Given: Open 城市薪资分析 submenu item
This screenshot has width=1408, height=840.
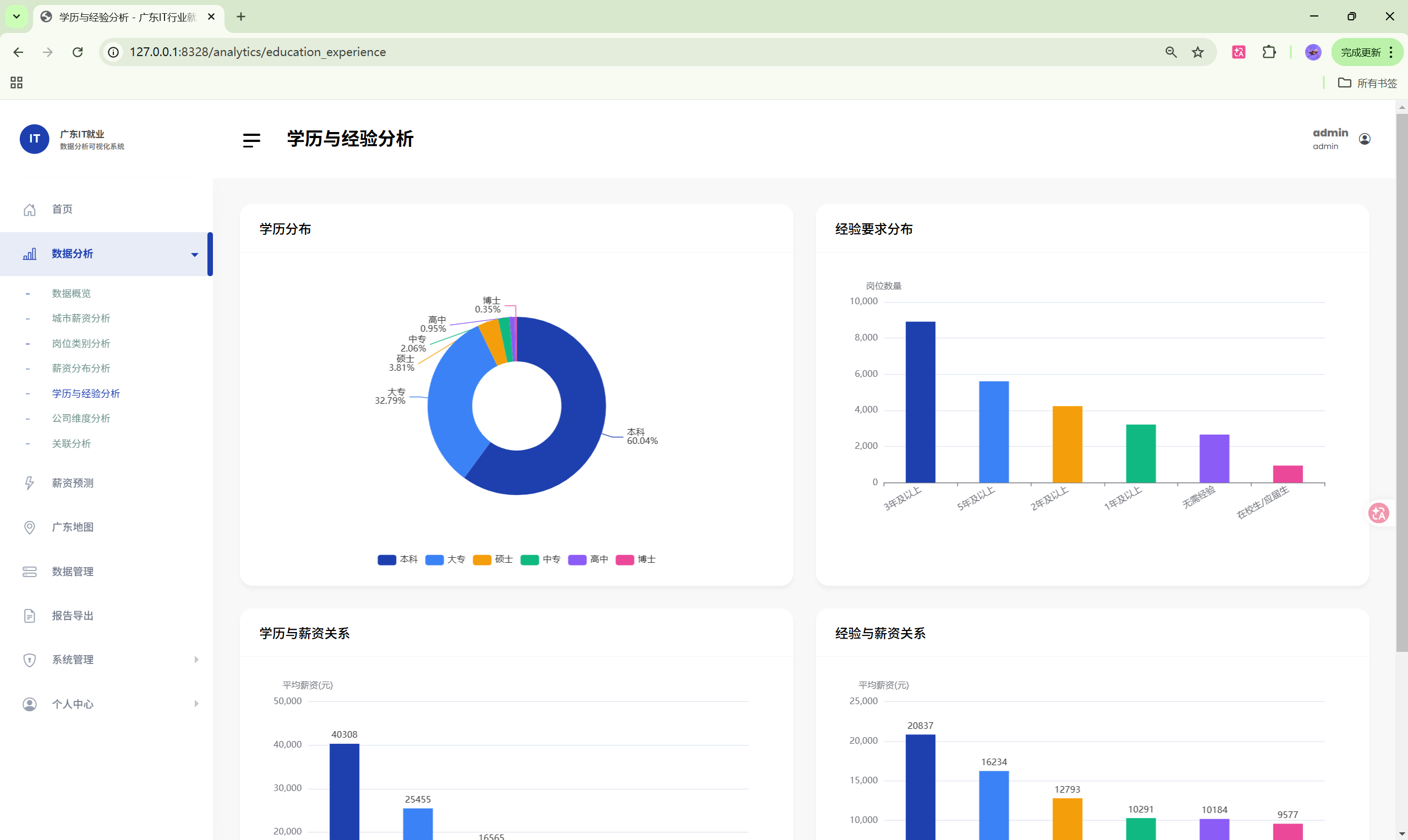Looking at the screenshot, I should (x=81, y=318).
